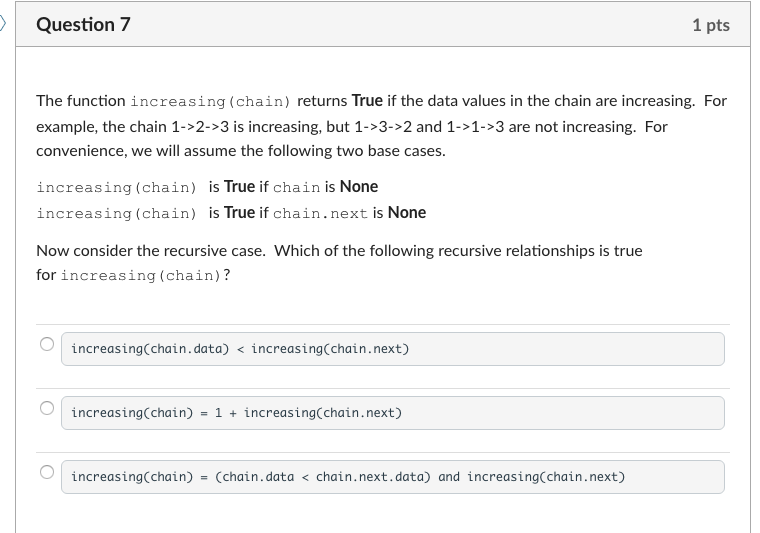Click the answer box containing "and increasing(chain.next)"
760x533 pixels.
[x=392, y=477]
